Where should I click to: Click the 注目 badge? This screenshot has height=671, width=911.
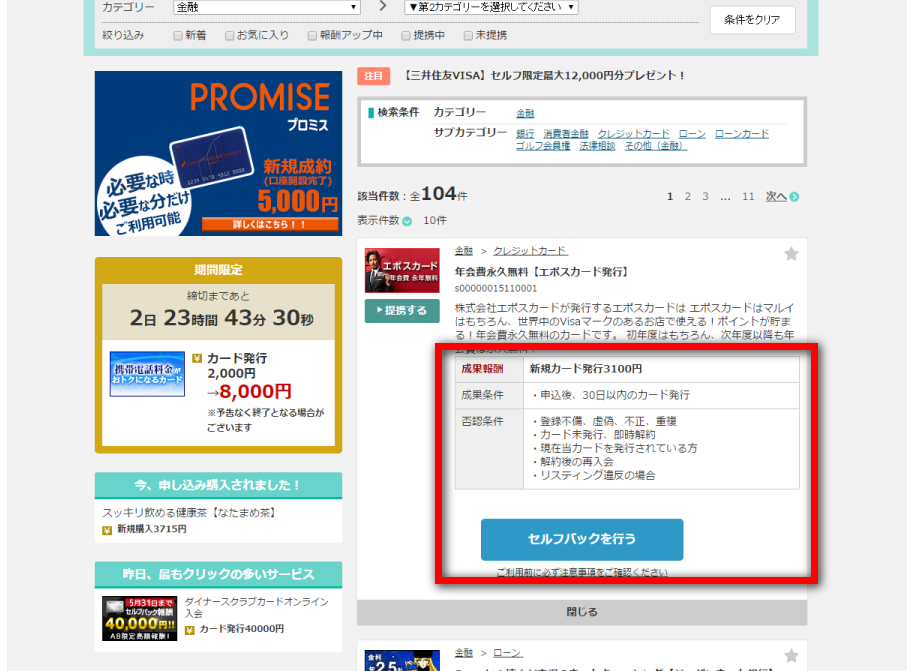tap(373, 76)
